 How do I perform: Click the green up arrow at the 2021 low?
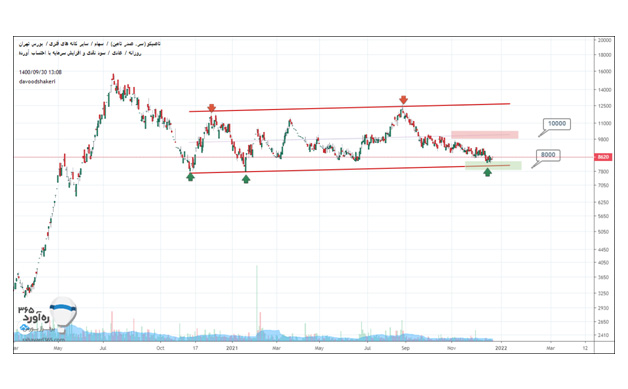point(246,179)
